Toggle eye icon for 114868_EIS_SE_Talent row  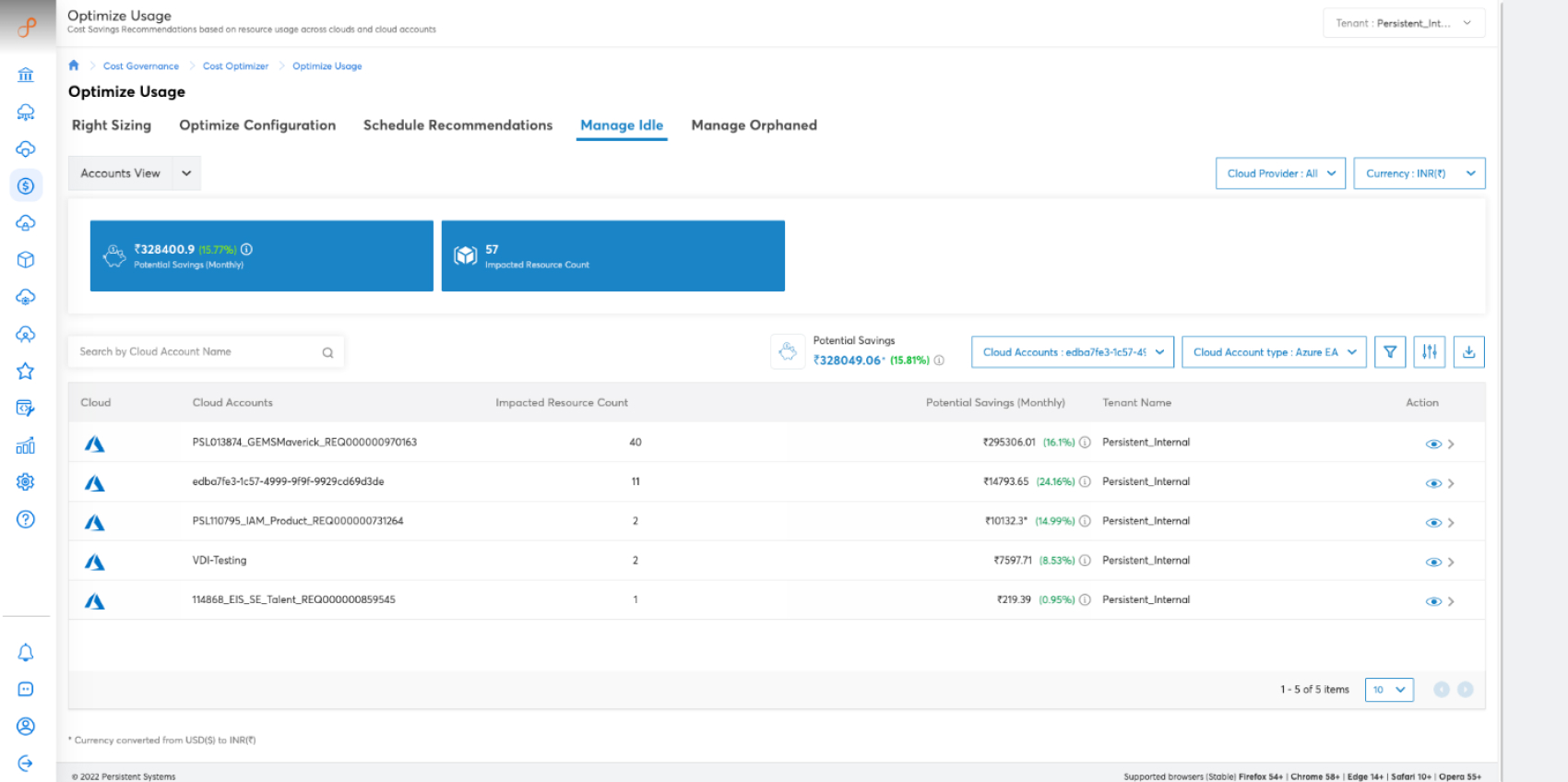1432,601
